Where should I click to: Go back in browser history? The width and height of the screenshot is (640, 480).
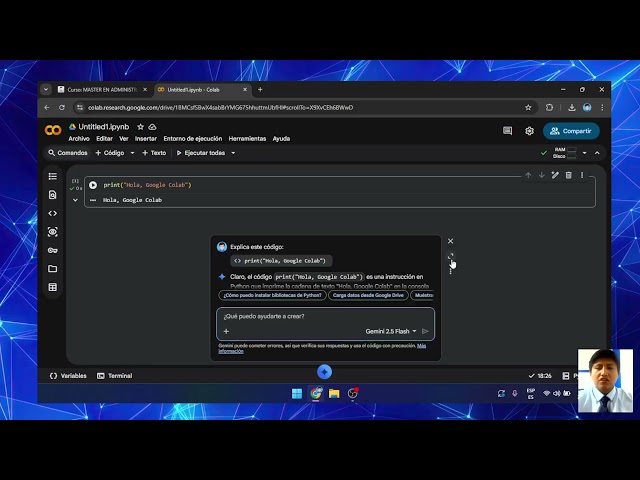tap(47, 107)
